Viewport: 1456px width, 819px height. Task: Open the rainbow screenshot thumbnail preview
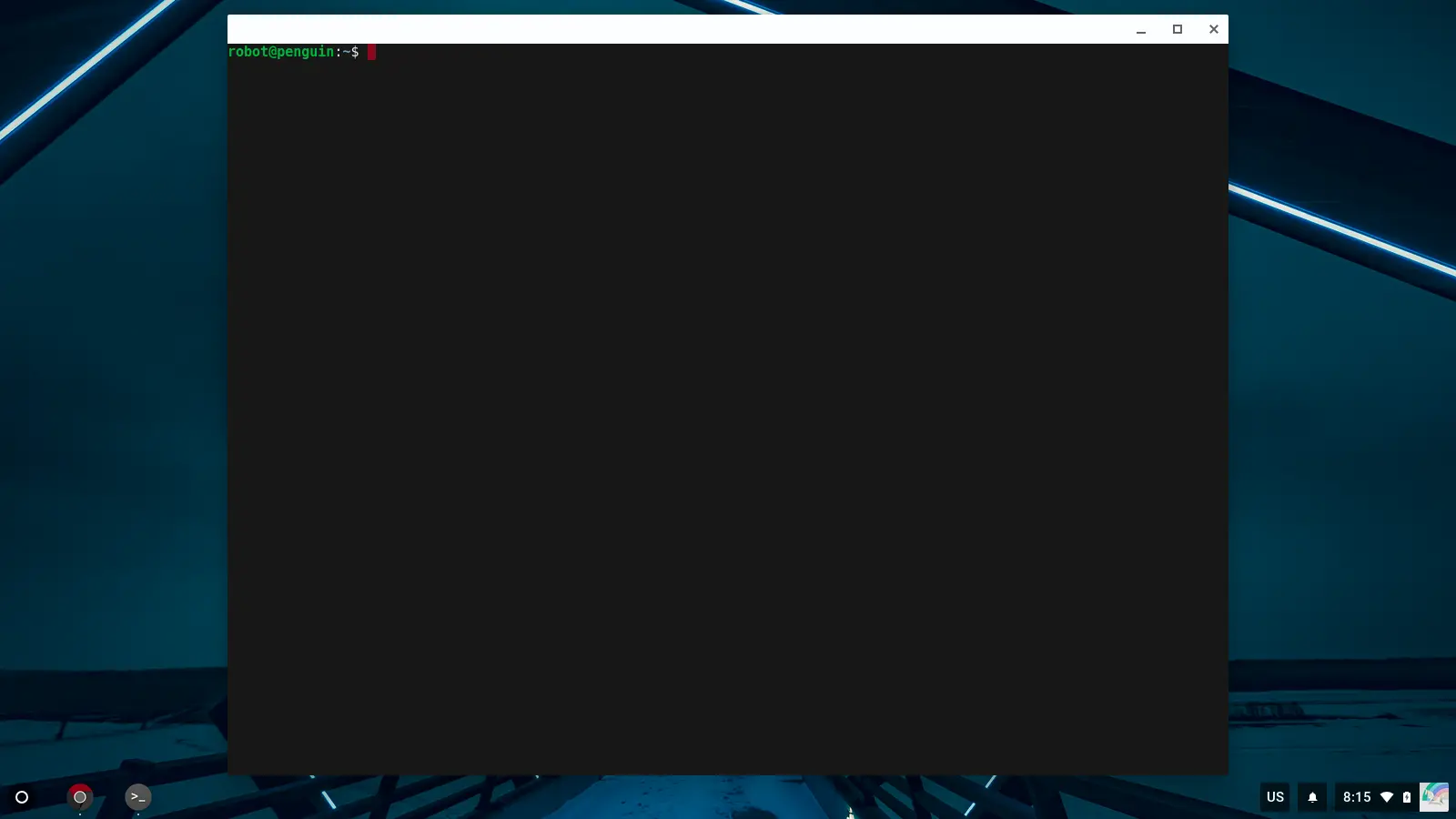[x=1436, y=797]
